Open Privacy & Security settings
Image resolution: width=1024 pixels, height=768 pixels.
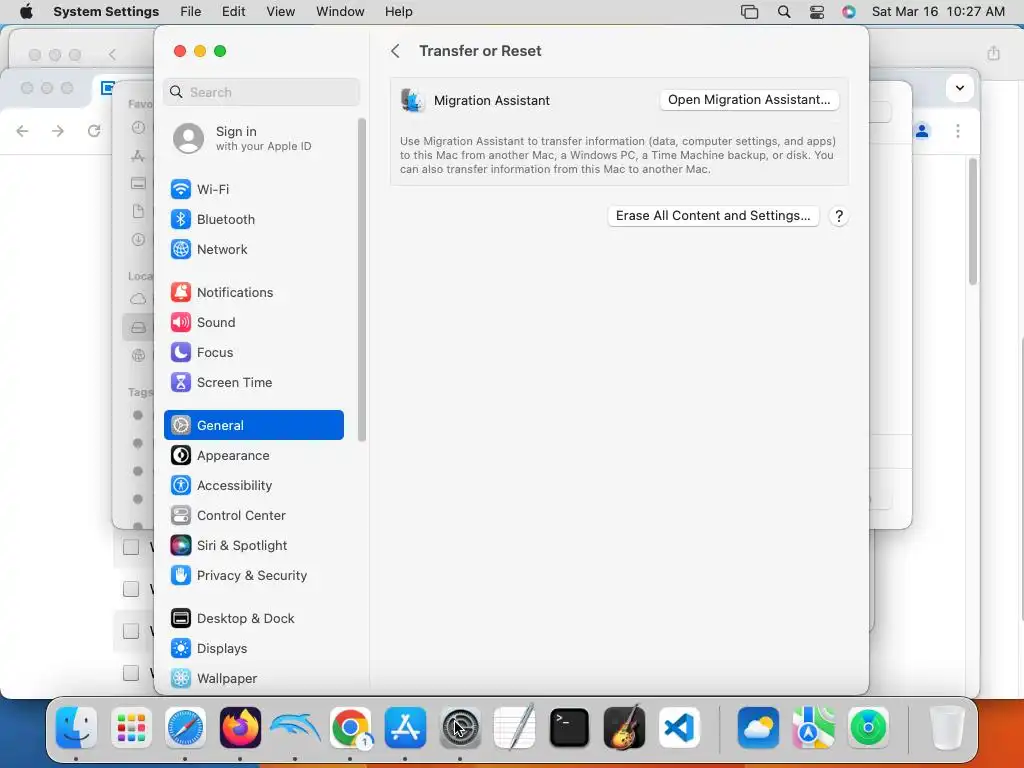[253, 576]
